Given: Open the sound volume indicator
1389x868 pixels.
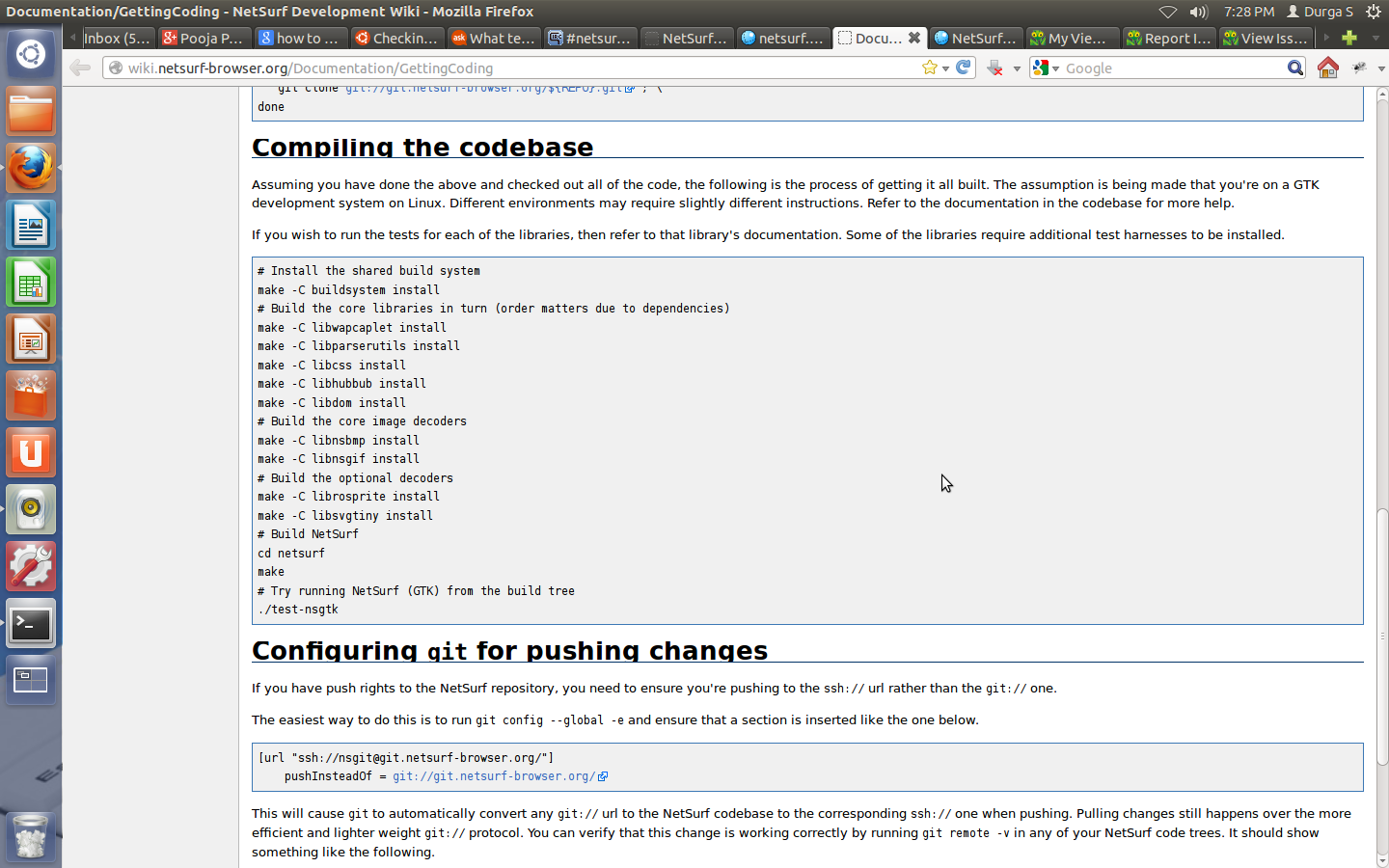Looking at the screenshot, I should point(1198,12).
